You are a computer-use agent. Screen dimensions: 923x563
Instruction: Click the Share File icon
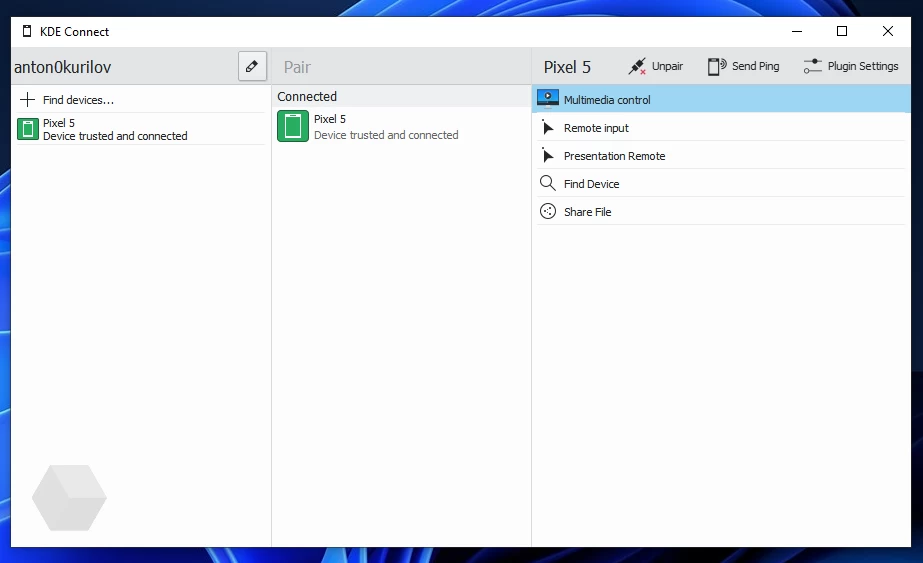(548, 212)
